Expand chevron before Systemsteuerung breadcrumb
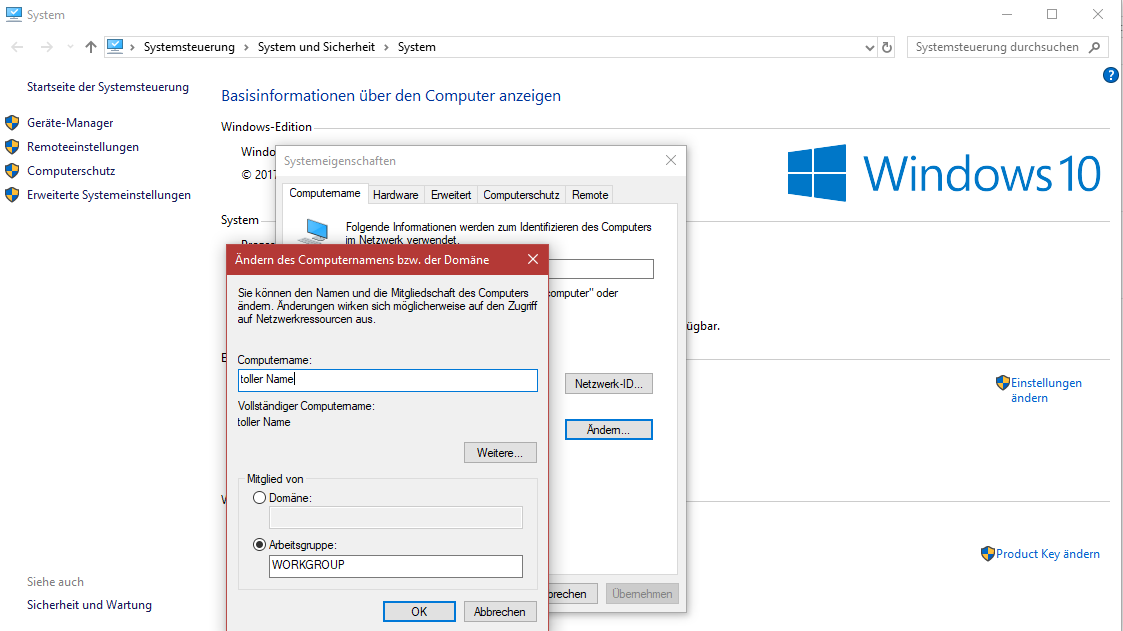 pyautogui.click(x=132, y=47)
